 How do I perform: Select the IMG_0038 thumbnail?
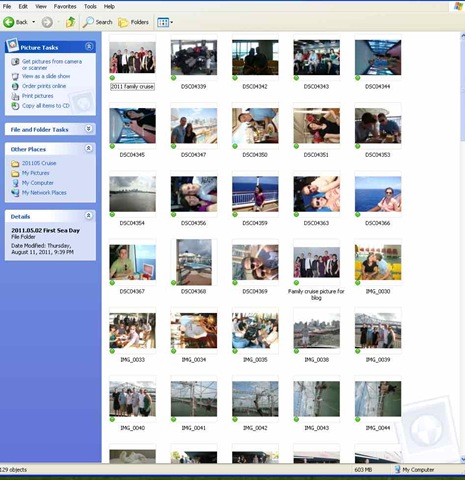(x=316, y=331)
